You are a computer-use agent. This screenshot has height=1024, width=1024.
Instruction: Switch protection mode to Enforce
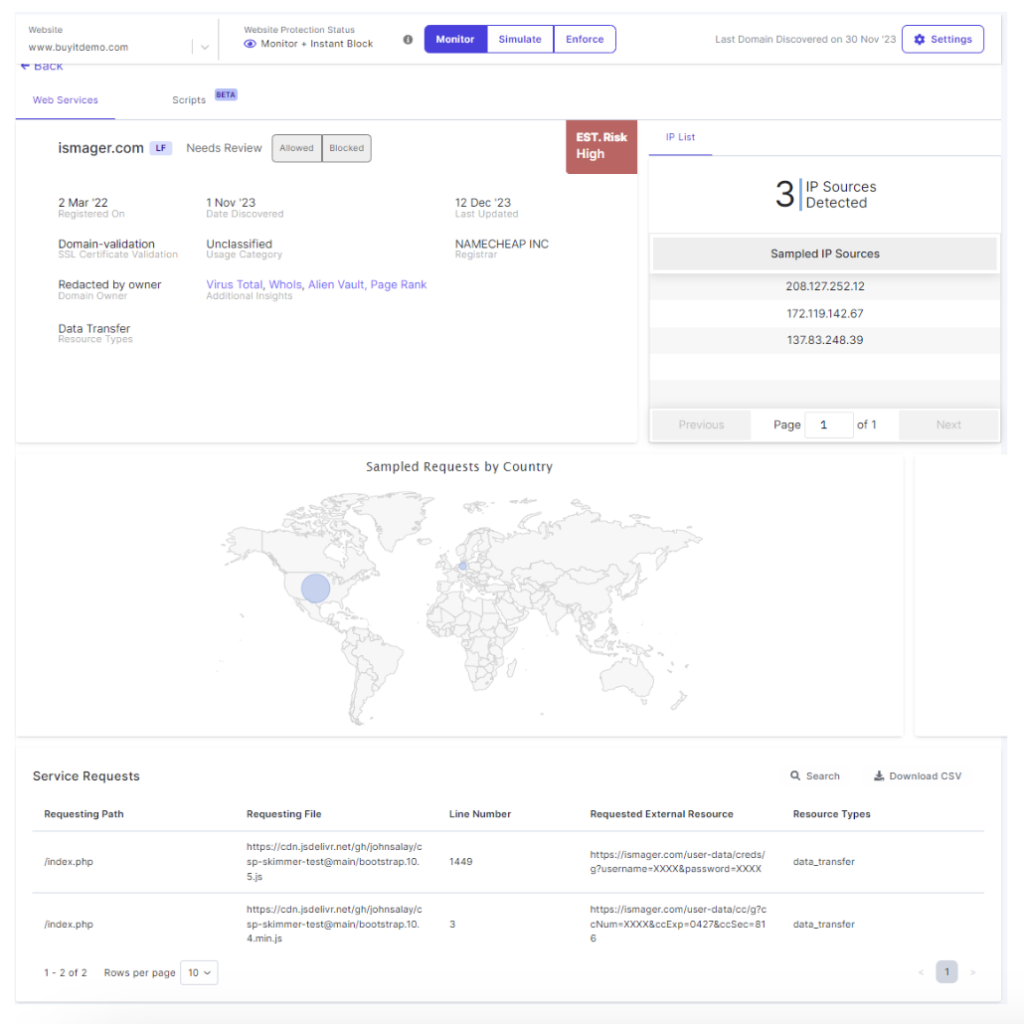584,39
